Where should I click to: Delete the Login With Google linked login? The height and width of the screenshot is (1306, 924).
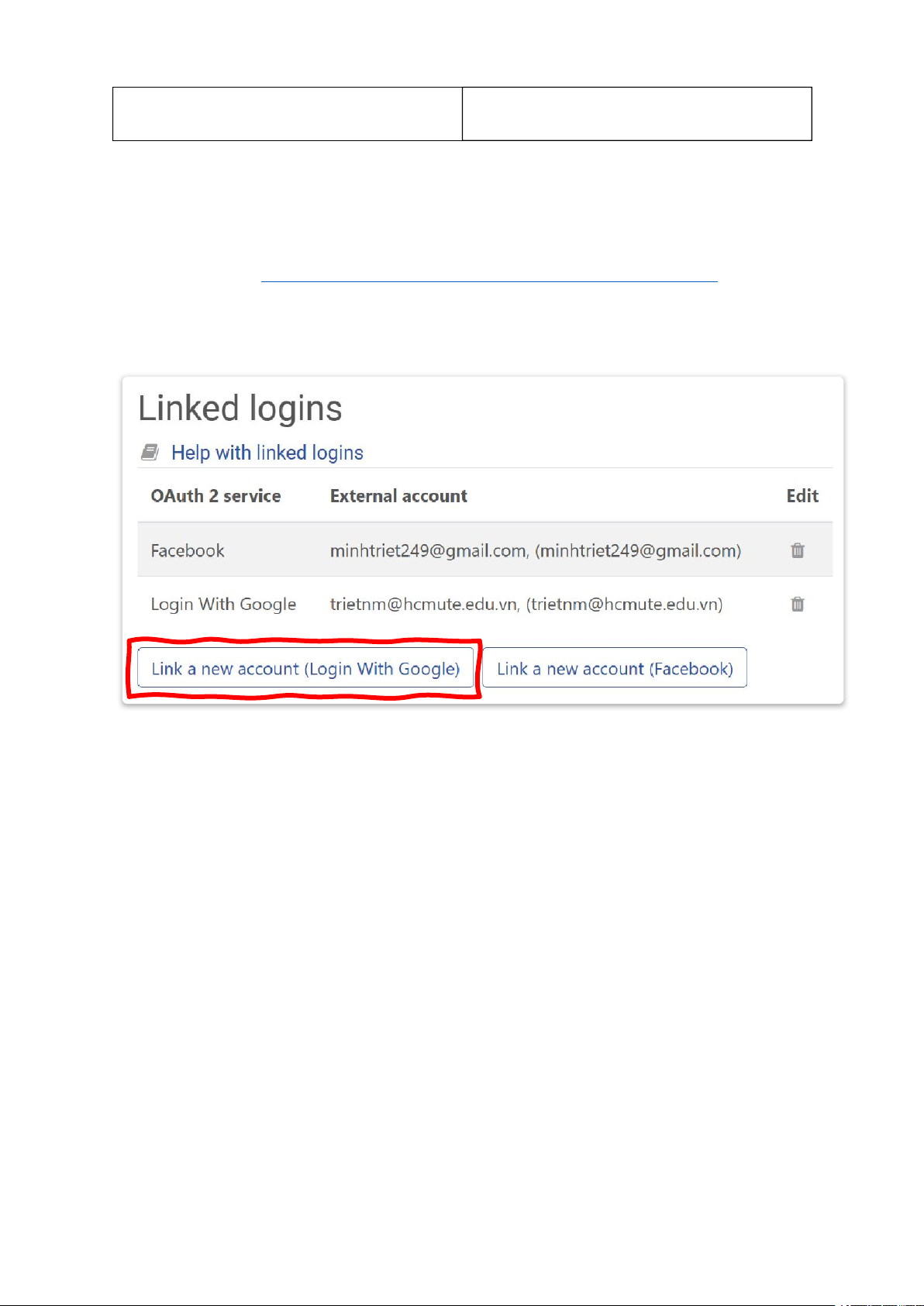click(x=797, y=604)
